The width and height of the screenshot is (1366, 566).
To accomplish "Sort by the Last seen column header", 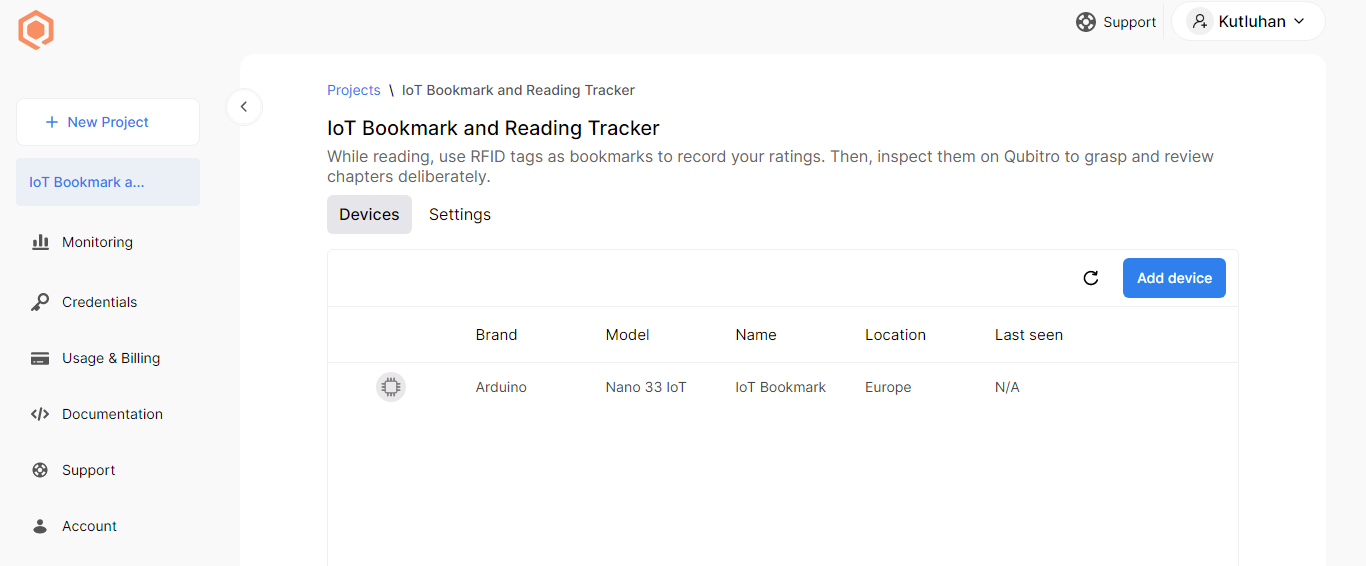I will point(1028,335).
